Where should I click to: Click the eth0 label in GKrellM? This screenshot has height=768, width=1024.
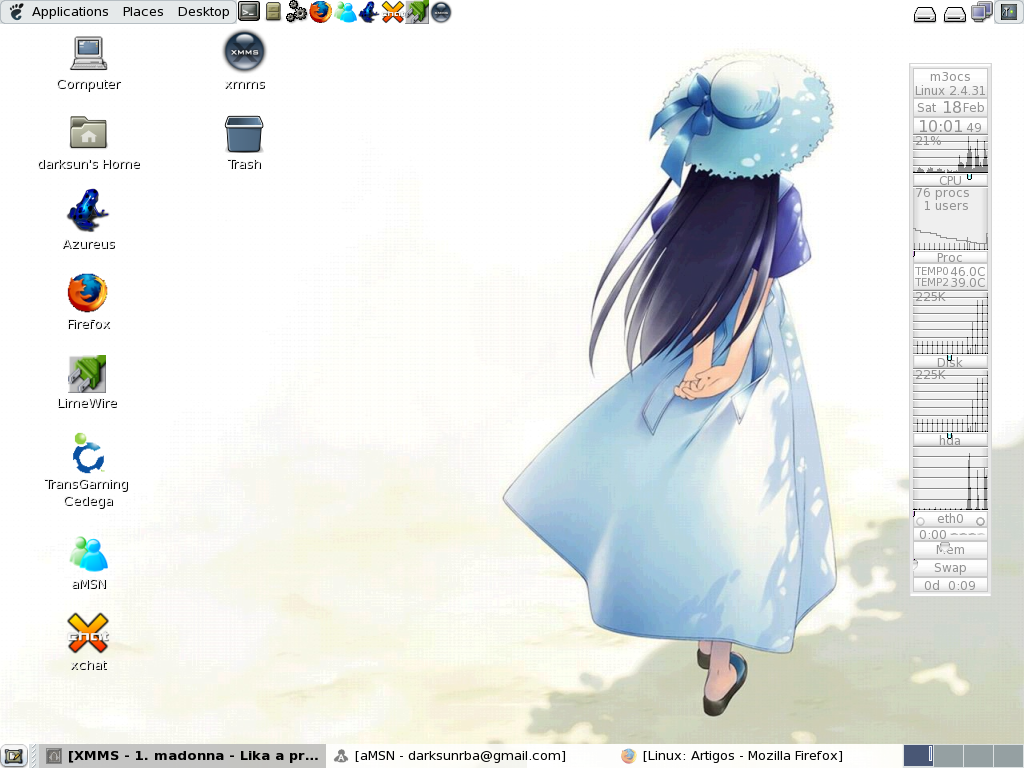click(950, 519)
